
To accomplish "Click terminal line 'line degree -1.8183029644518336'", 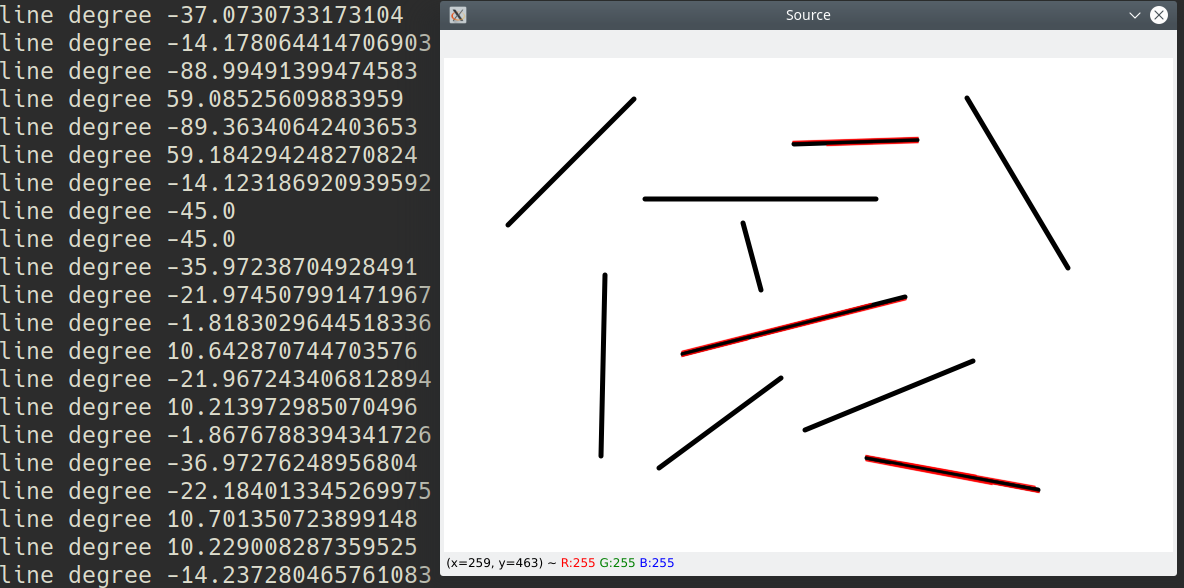I will click(215, 323).
